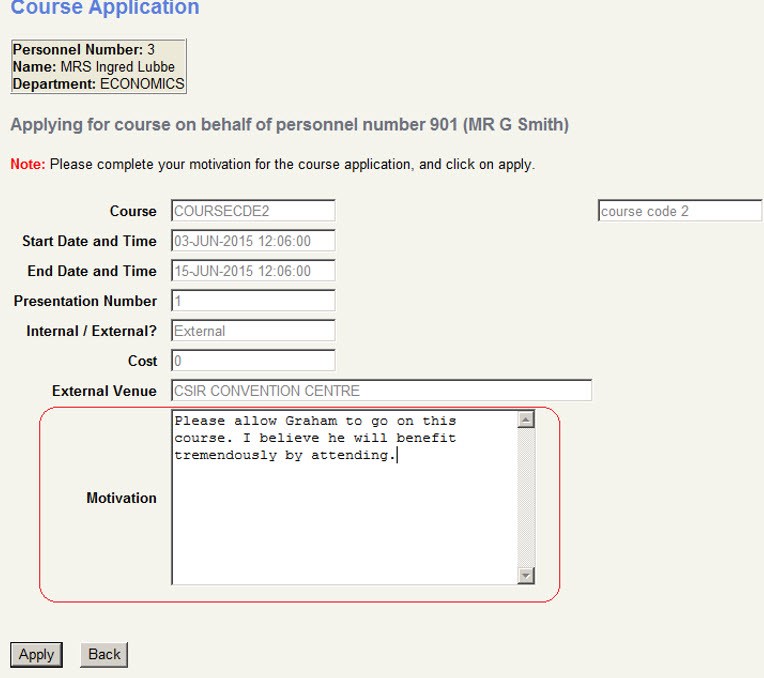The width and height of the screenshot is (764, 678).
Task: Click the External Venue field
Action: [x=380, y=391]
